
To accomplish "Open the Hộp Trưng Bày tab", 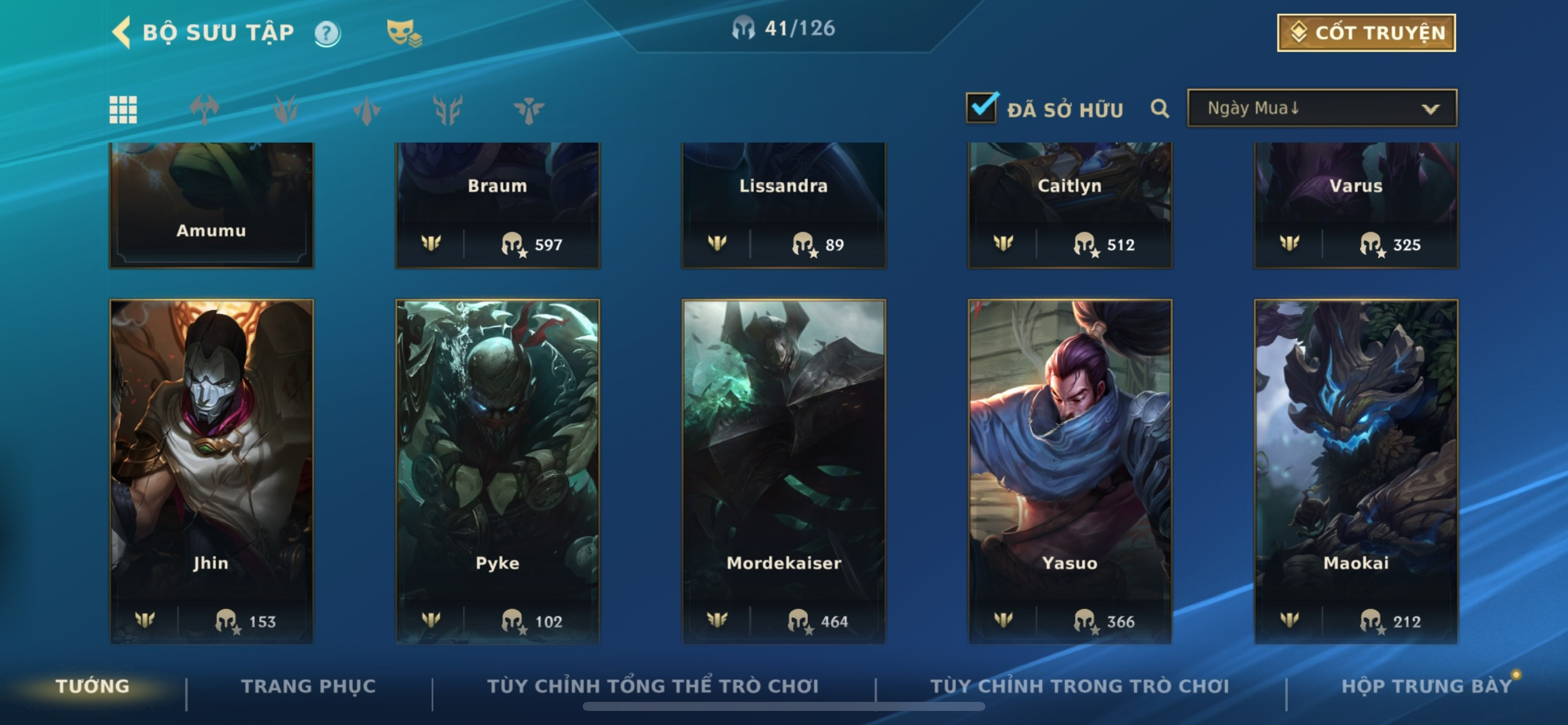I will click(x=1427, y=686).
